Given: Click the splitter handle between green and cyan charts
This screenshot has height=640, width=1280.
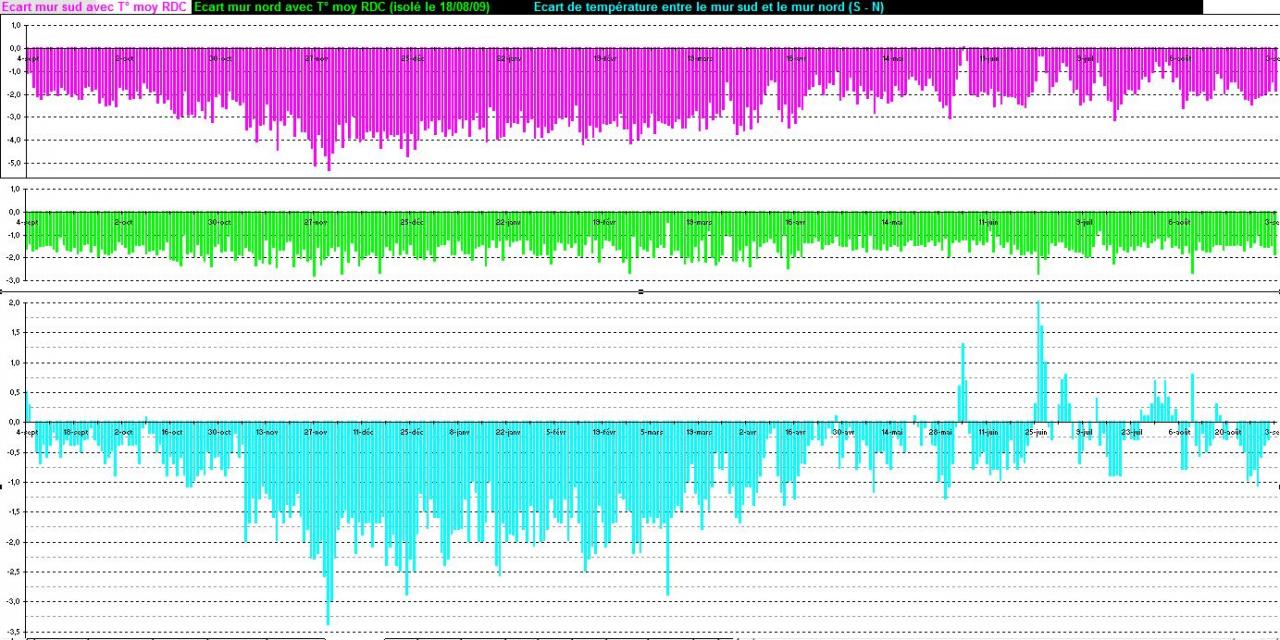Looking at the screenshot, I should 640,291.
